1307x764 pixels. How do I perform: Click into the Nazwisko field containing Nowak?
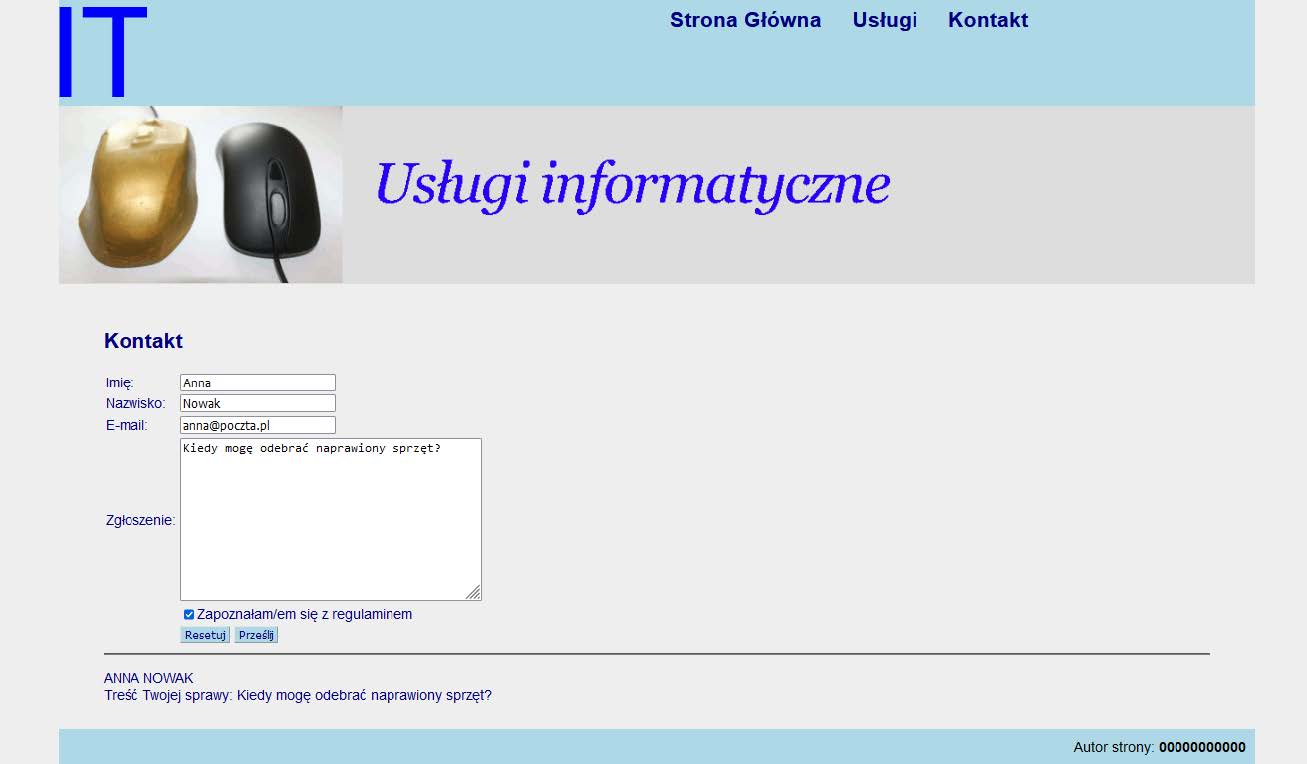pyautogui.click(x=257, y=404)
